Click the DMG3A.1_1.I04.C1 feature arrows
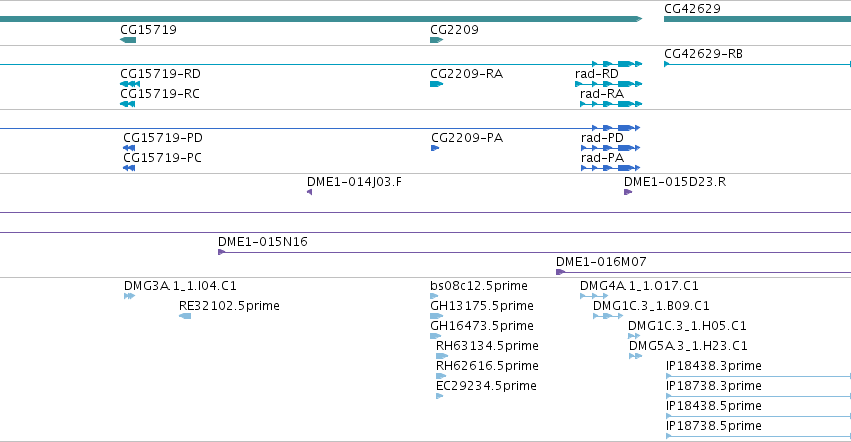 (x=129, y=296)
